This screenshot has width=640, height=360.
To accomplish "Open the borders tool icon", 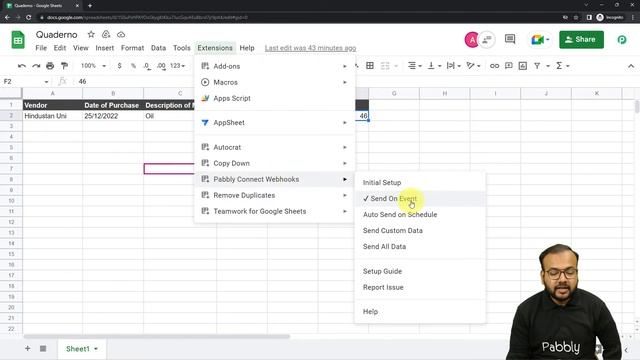I will (x=370, y=66).
